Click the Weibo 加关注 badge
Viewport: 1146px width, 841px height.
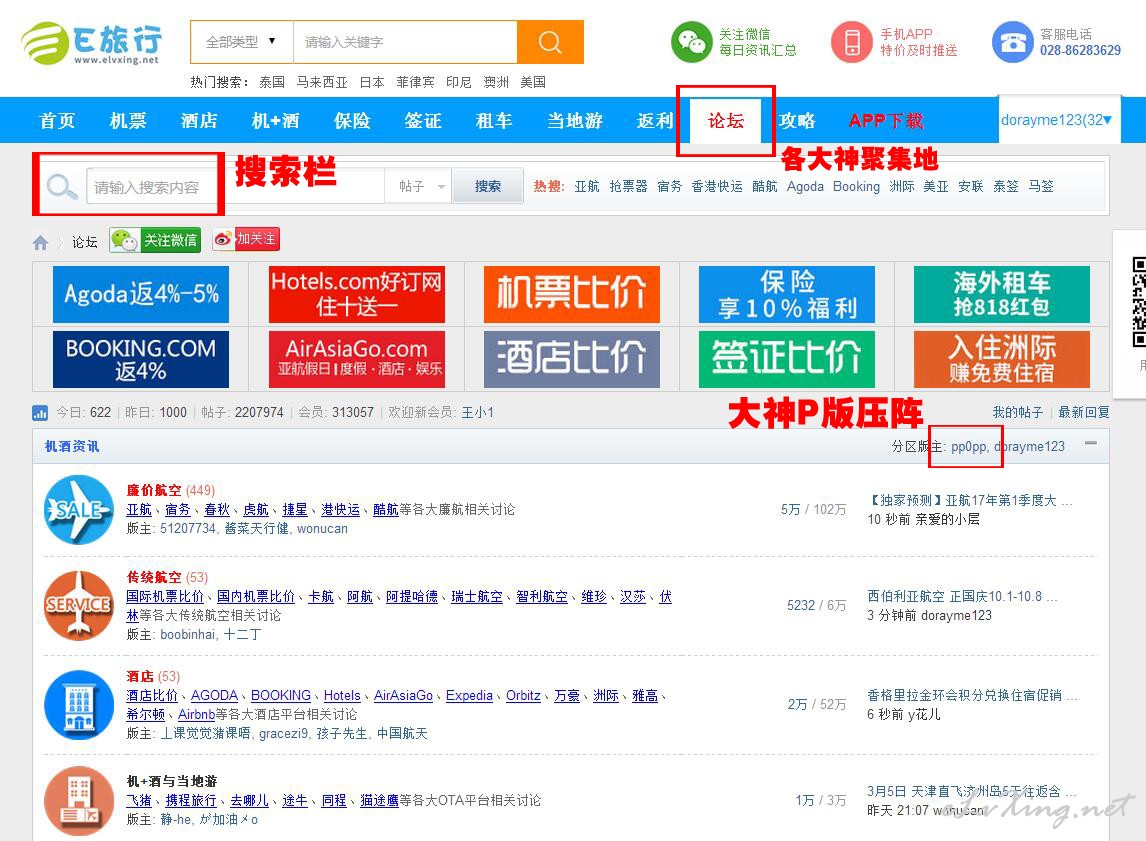pos(246,239)
